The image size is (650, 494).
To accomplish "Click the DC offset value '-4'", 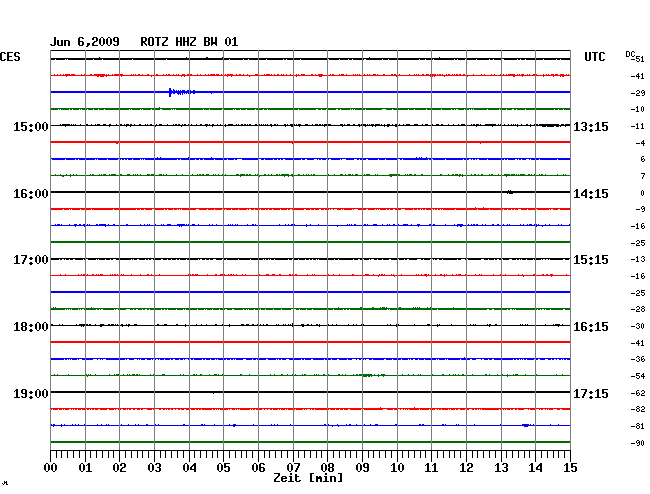I will (640, 143).
